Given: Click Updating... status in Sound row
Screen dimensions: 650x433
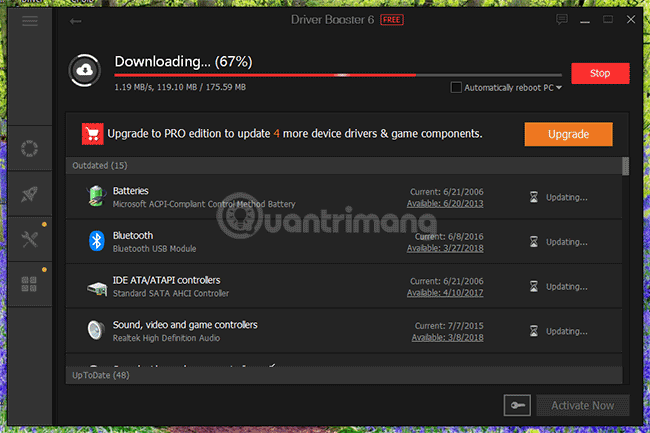Looking at the screenshot, I should [x=566, y=331].
